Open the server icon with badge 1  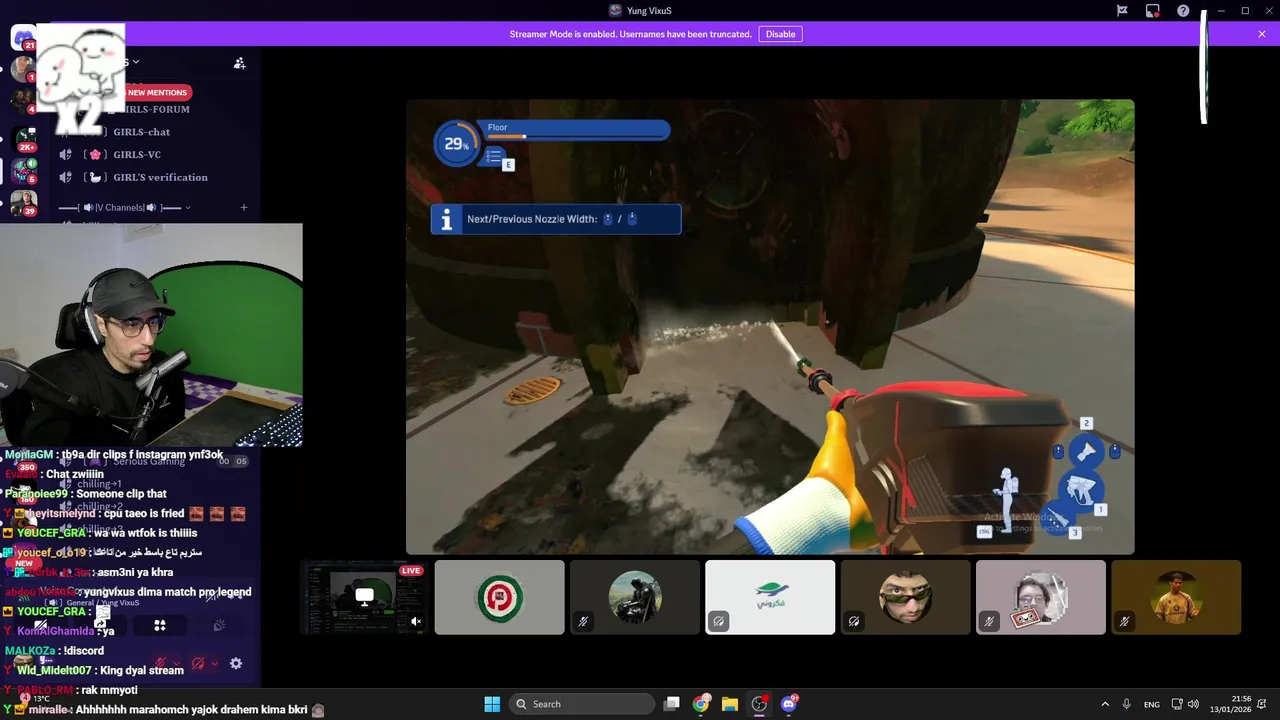(23, 70)
